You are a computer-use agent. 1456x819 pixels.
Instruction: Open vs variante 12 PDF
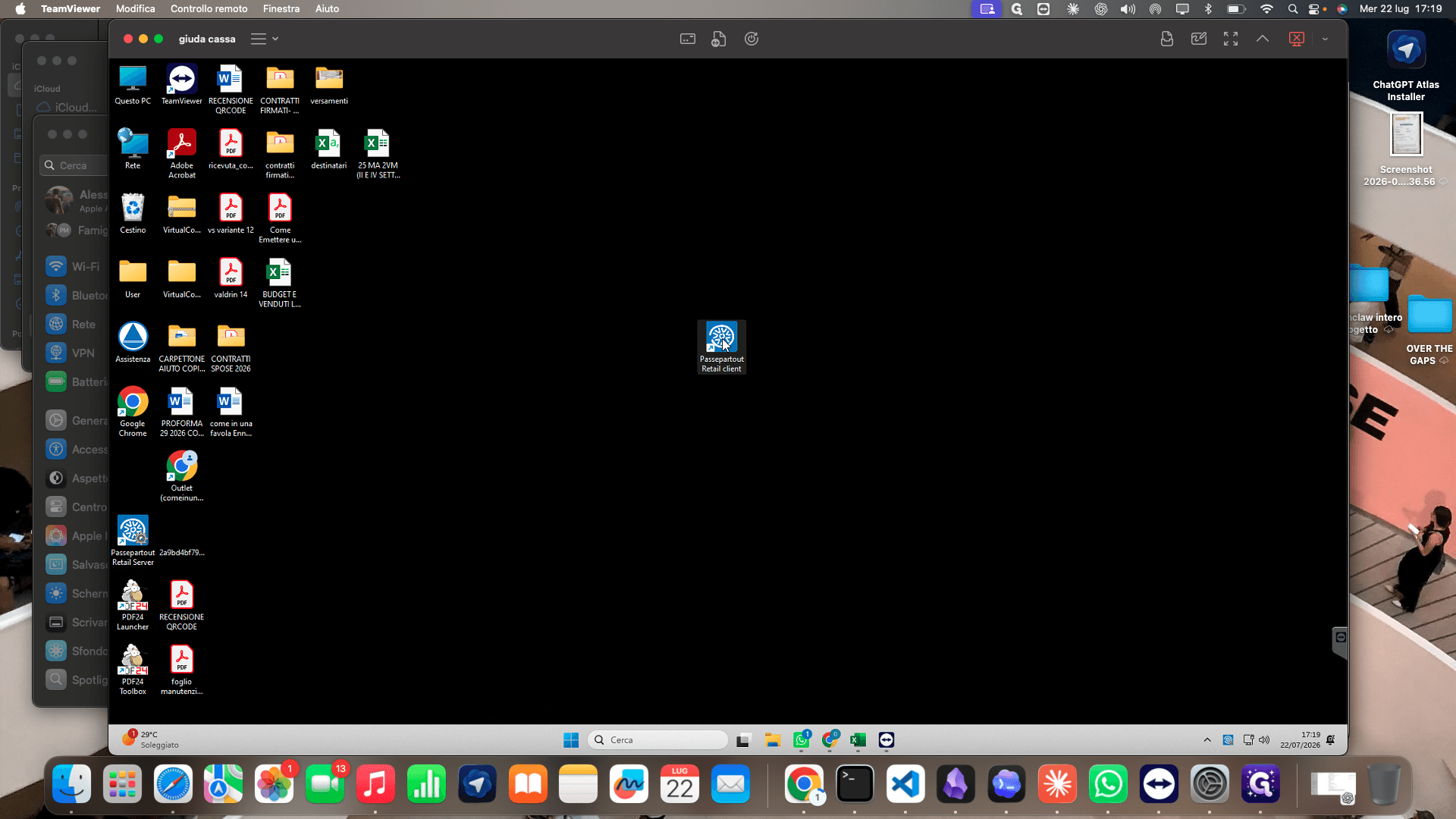tap(231, 214)
